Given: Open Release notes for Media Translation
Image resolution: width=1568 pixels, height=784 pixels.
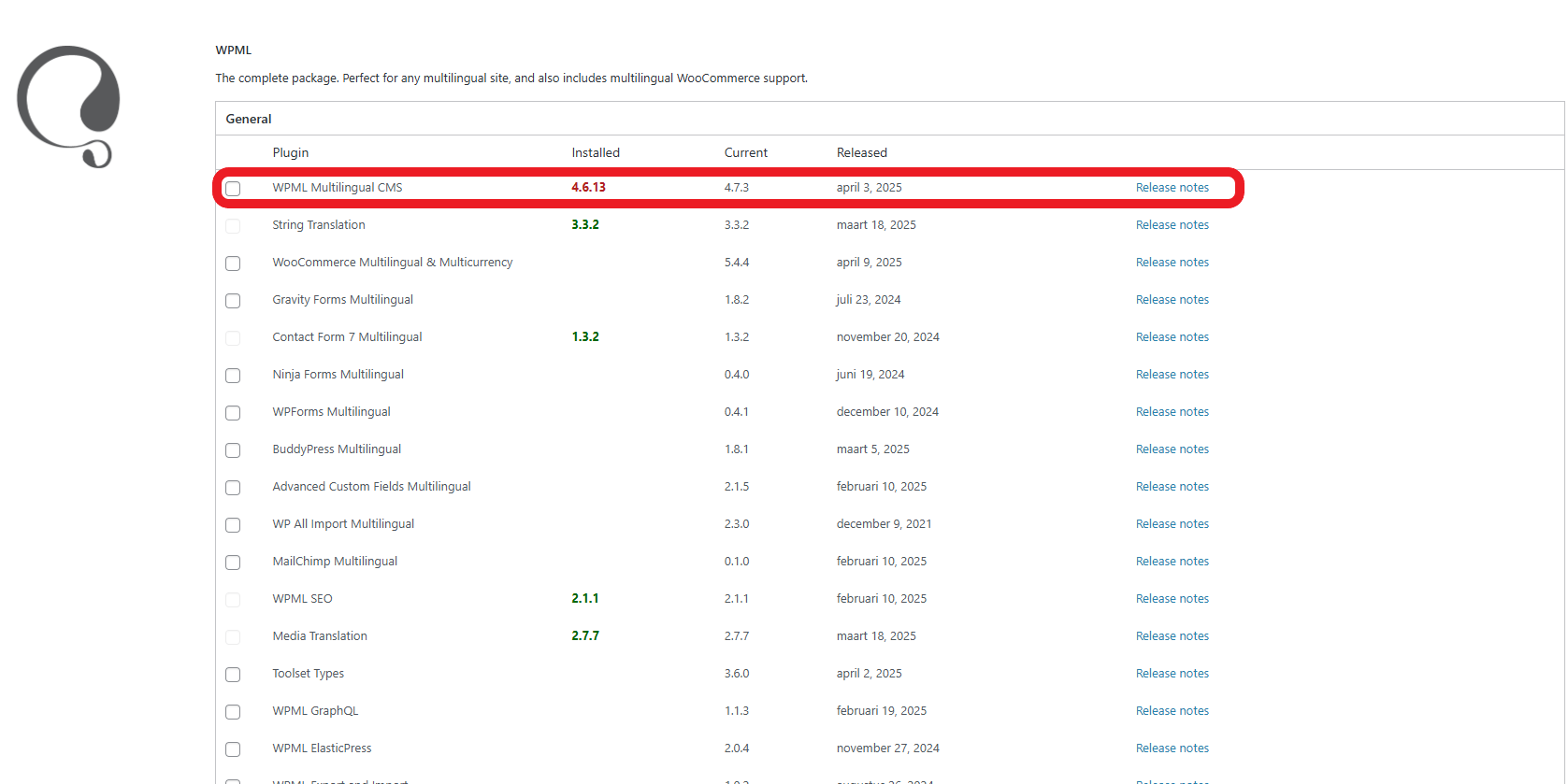Looking at the screenshot, I should (1172, 636).
